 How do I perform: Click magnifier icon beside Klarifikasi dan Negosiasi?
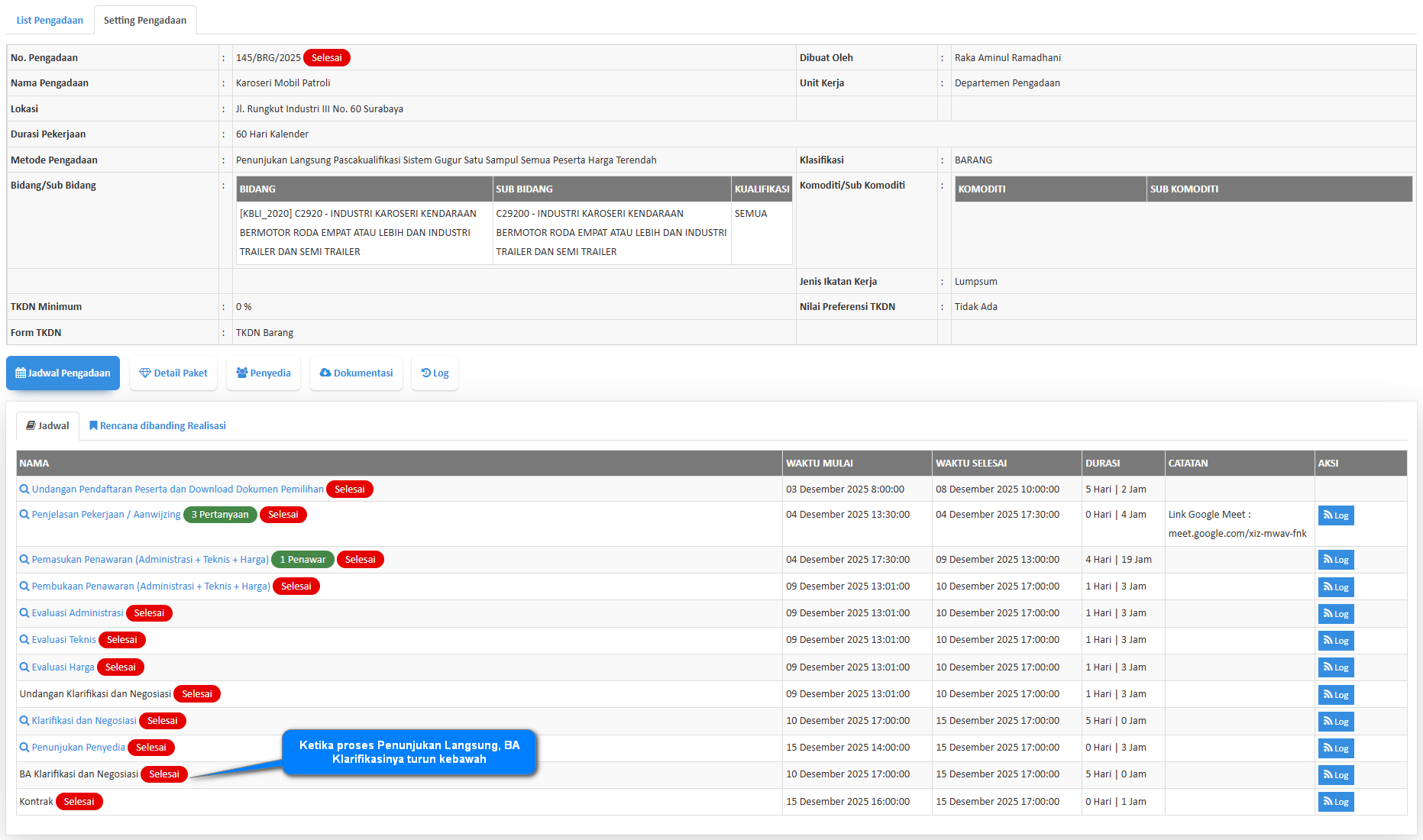(24, 721)
